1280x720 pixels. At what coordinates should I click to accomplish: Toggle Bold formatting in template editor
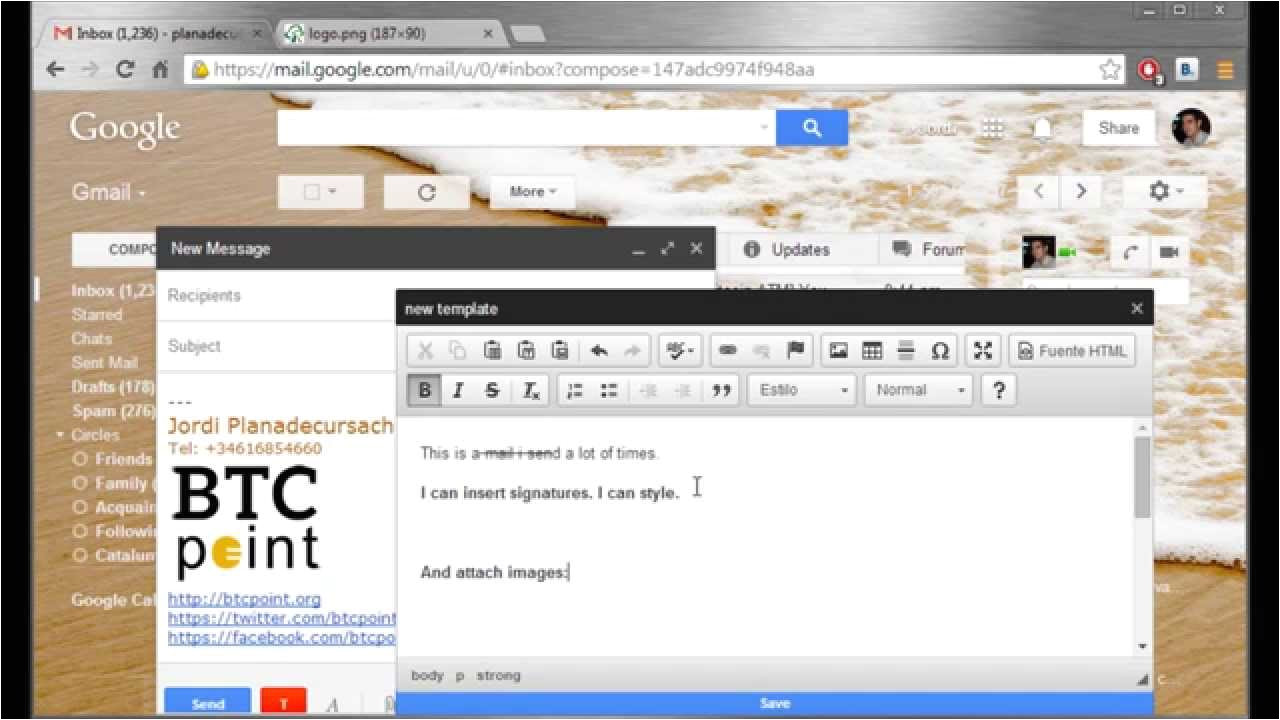pyautogui.click(x=424, y=391)
